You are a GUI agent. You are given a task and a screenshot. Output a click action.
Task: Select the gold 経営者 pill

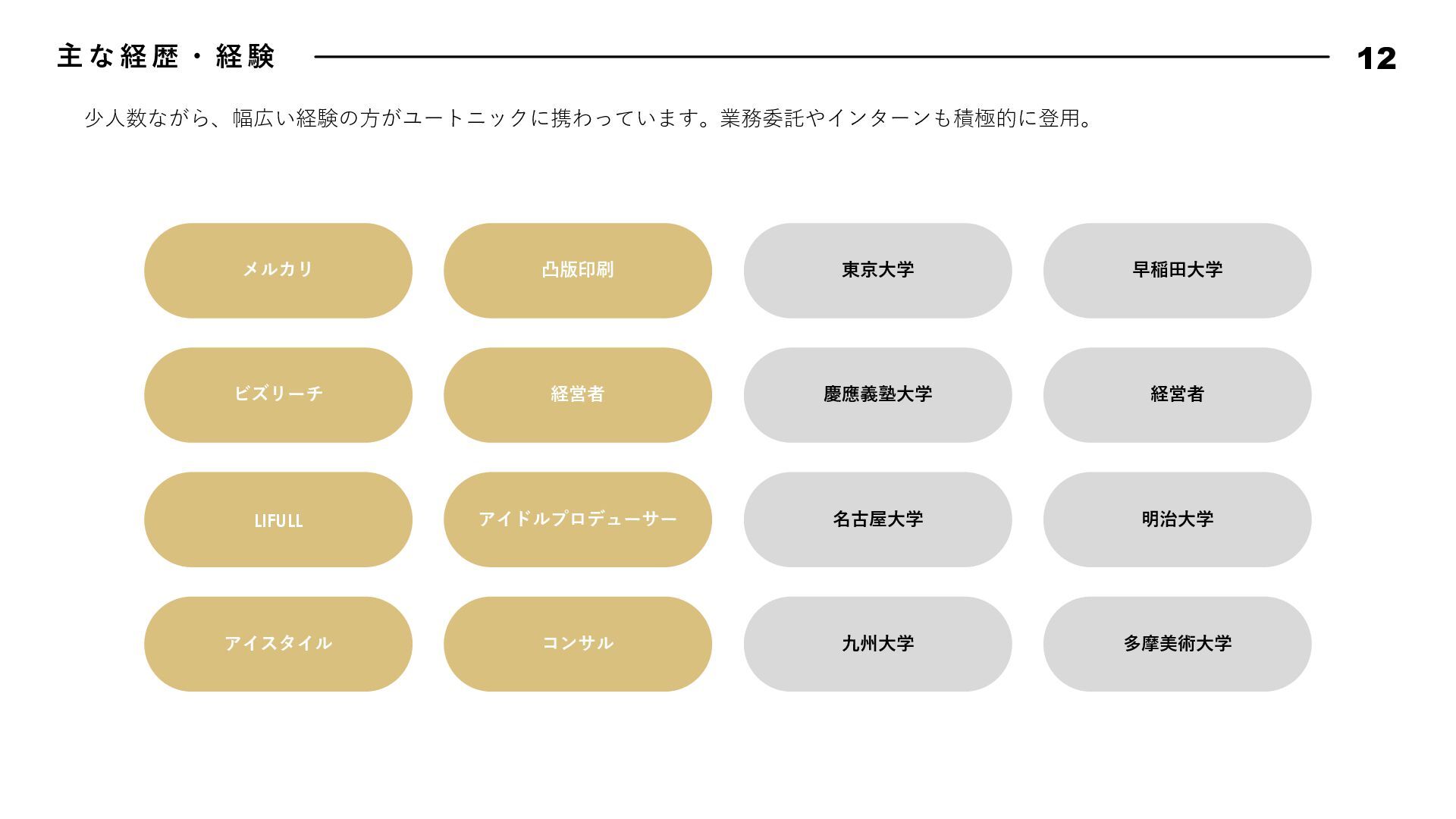pyautogui.click(x=577, y=394)
